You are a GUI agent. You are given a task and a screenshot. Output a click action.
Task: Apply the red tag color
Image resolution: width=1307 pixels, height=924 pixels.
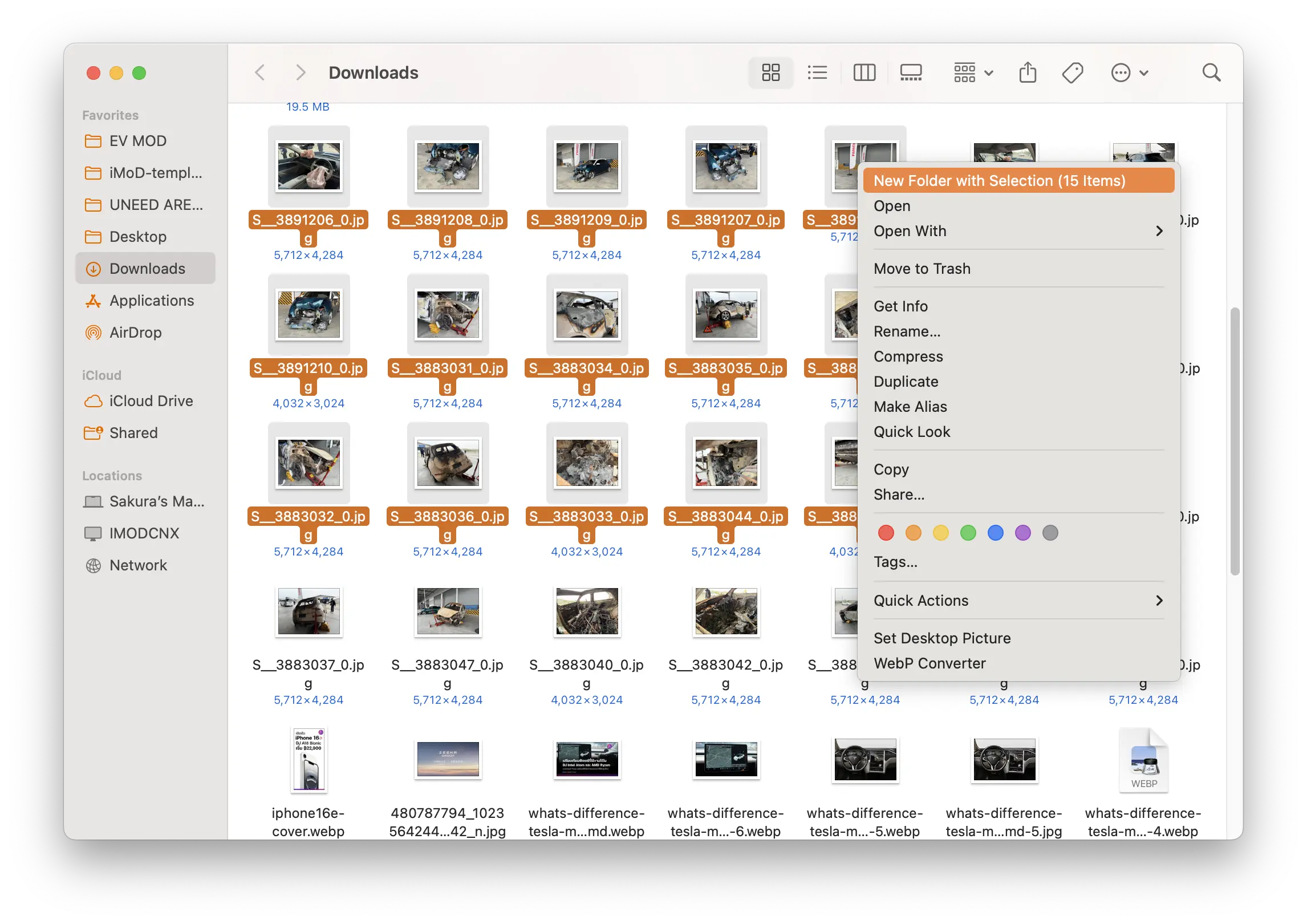coord(886,533)
